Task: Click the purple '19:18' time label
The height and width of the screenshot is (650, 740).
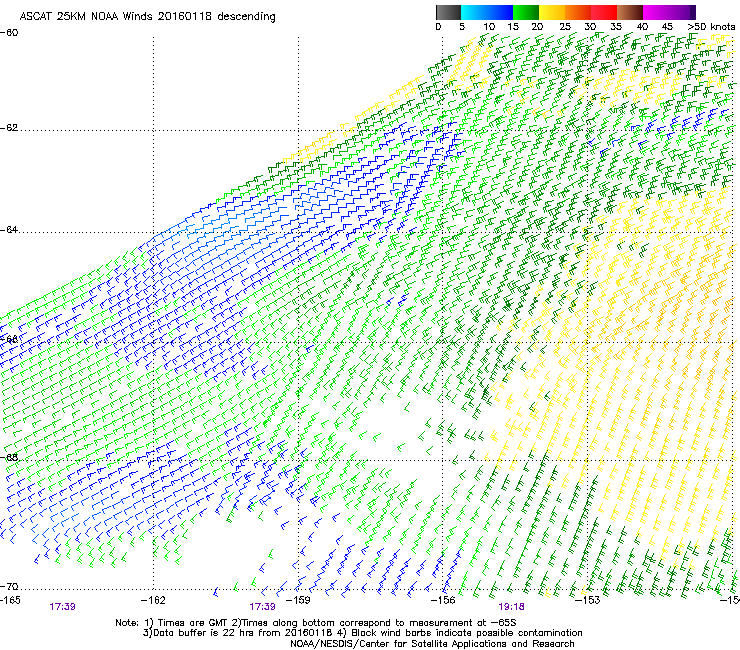Action: 511,607
